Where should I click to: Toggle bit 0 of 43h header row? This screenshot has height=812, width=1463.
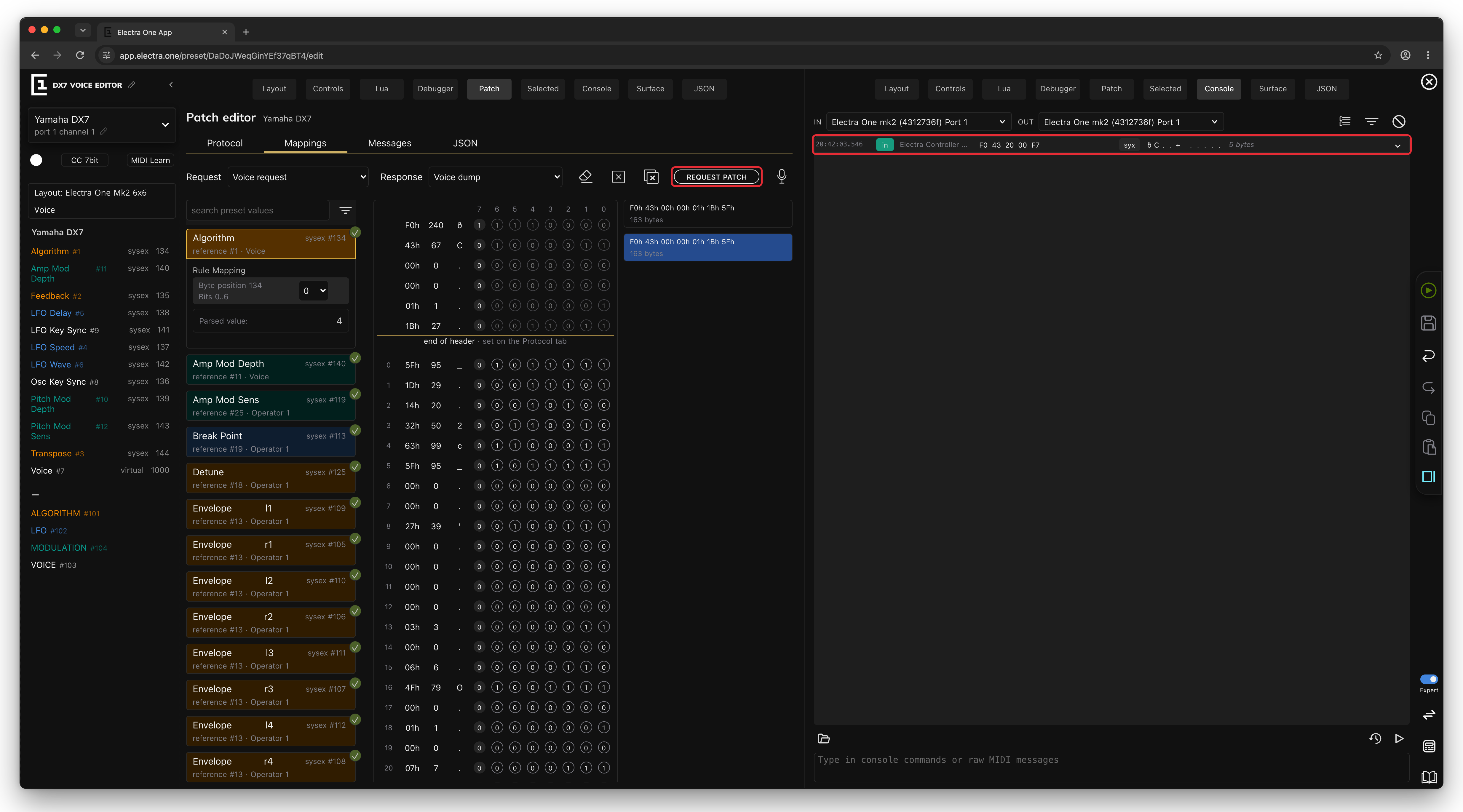coord(604,245)
